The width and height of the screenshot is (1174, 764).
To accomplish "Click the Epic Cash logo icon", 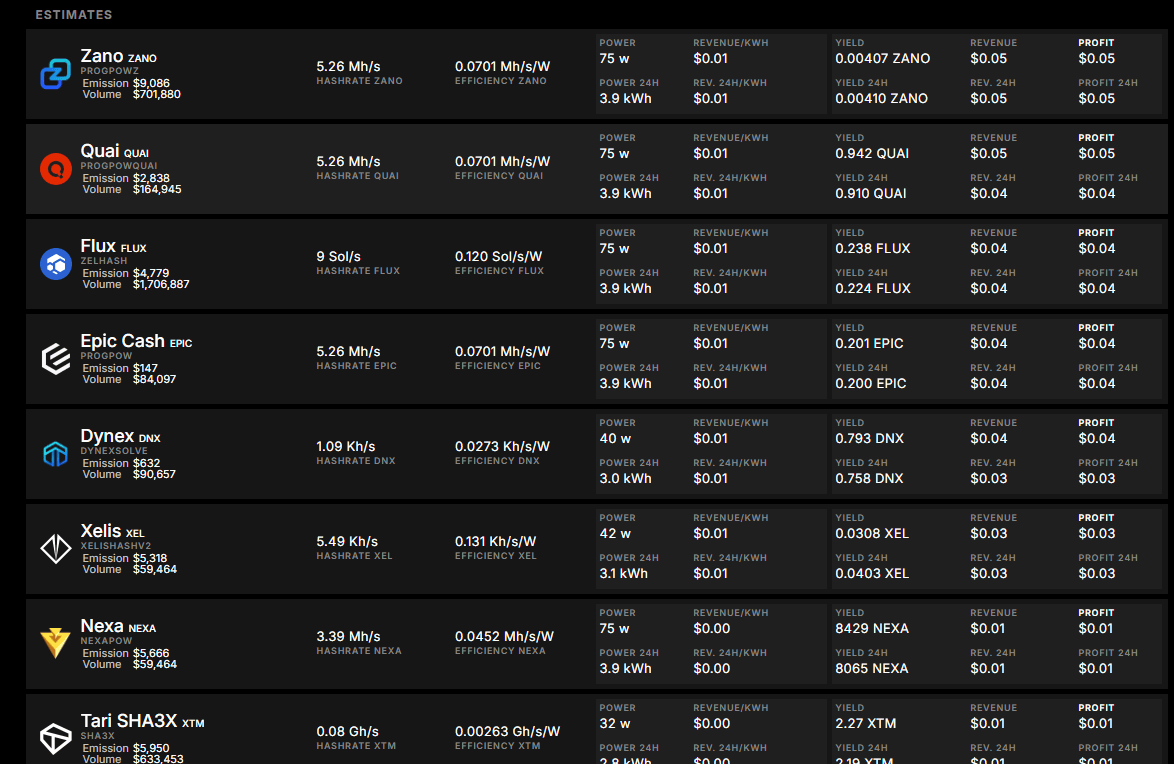I will [55, 359].
